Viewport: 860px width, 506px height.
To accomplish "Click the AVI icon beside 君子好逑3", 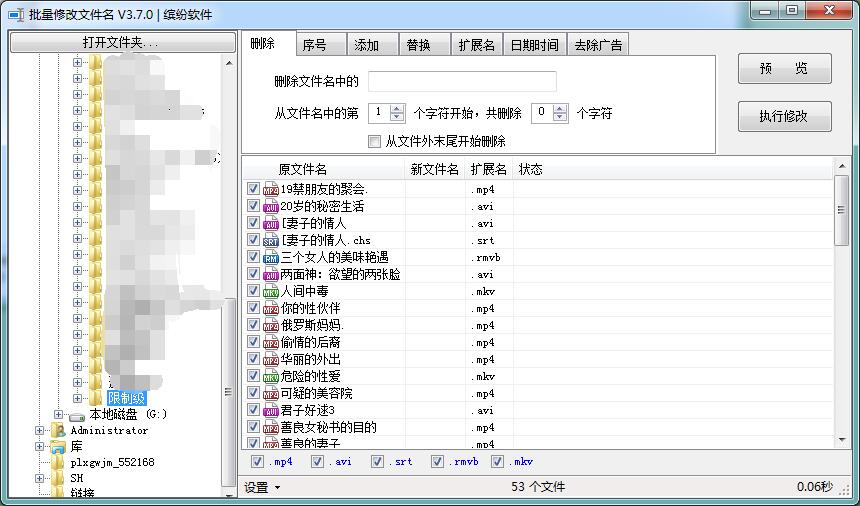I will click(271, 411).
